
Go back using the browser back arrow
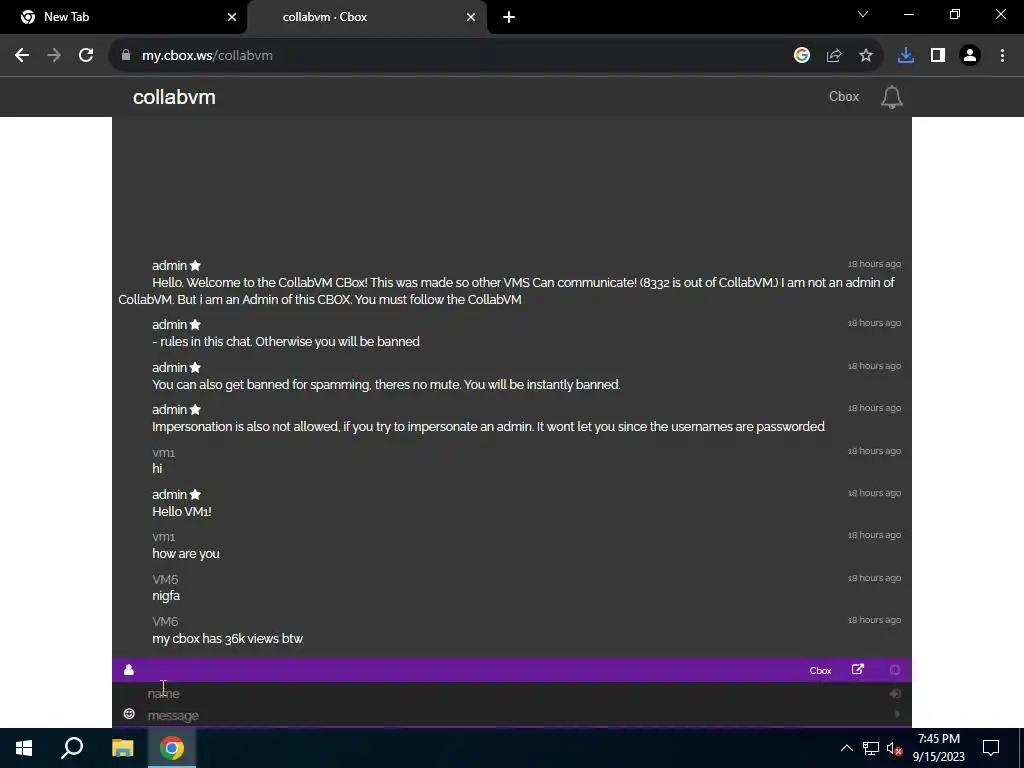(x=22, y=56)
